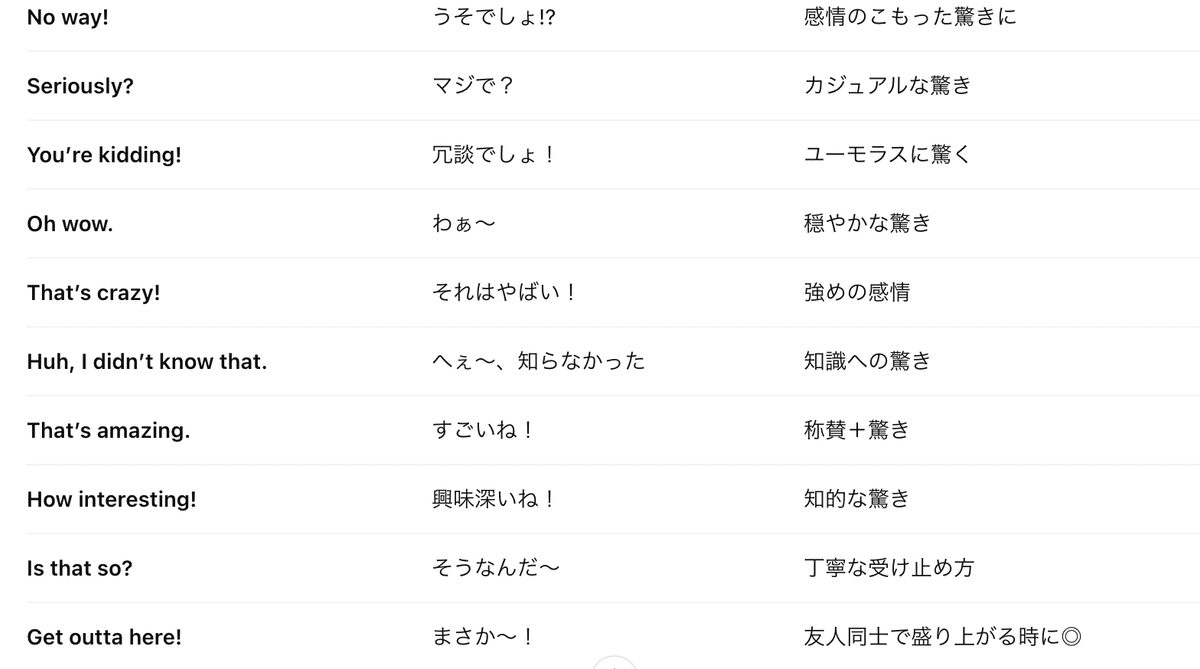1200x669 pixels.
Task: Select the note "カジュアルな驚き"
Action: click(x=887, y=86)
